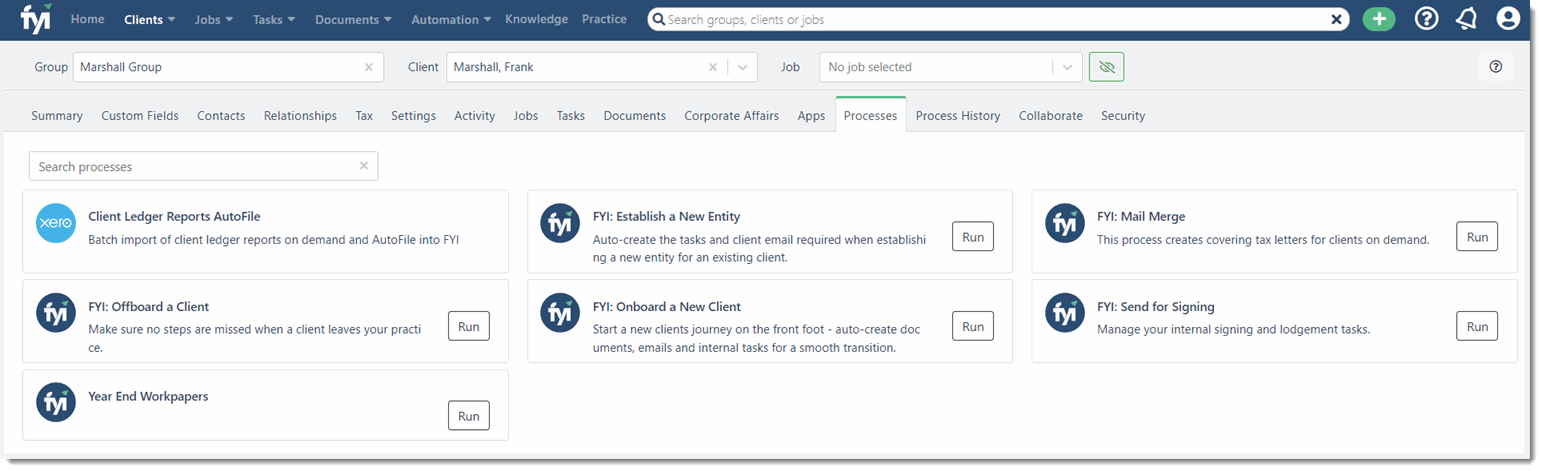Click the FYI icon on Establish a New Entity
Viewport: 1542px width, 471px height.
point(560,223)
